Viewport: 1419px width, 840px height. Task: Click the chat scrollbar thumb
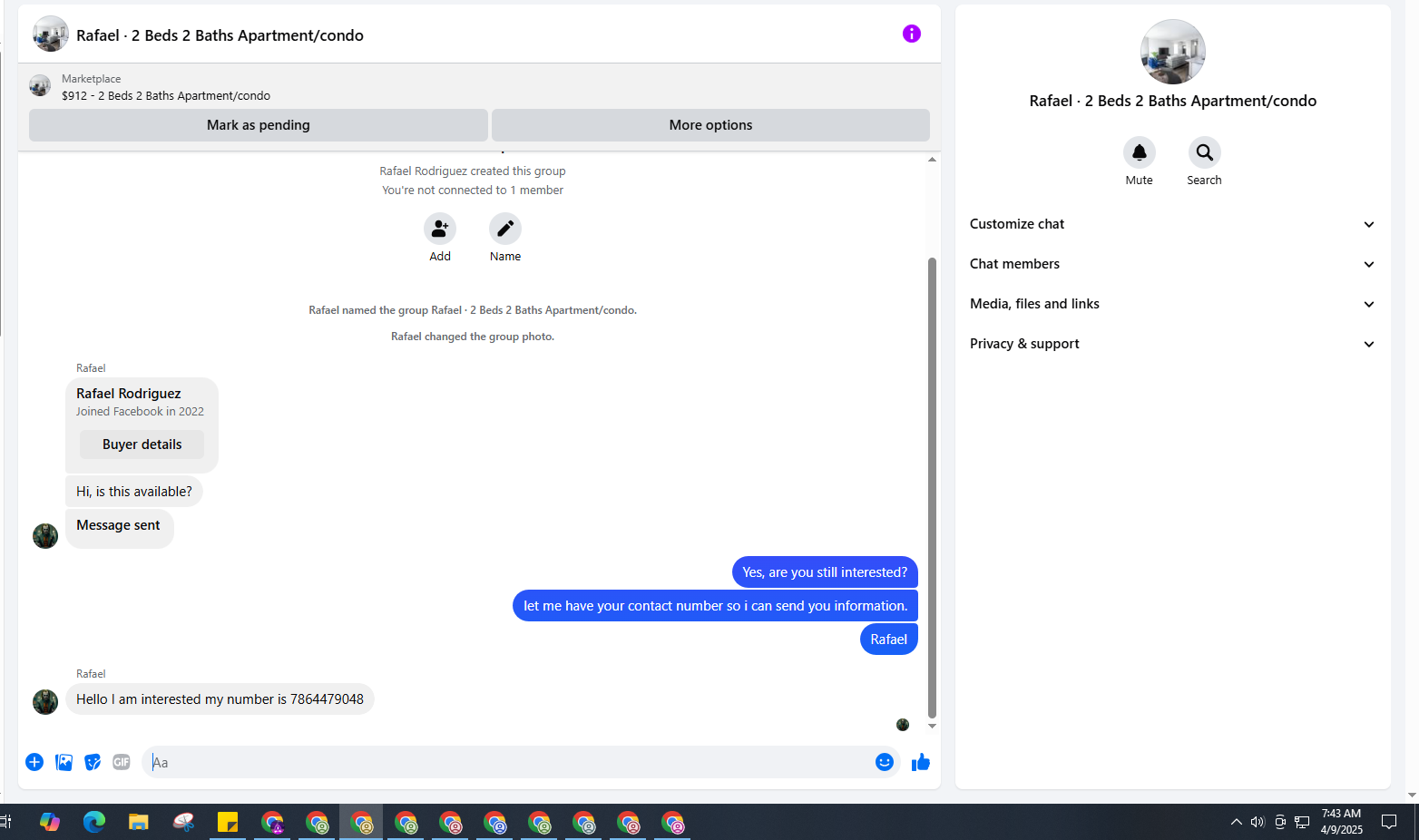click(932, 487)
